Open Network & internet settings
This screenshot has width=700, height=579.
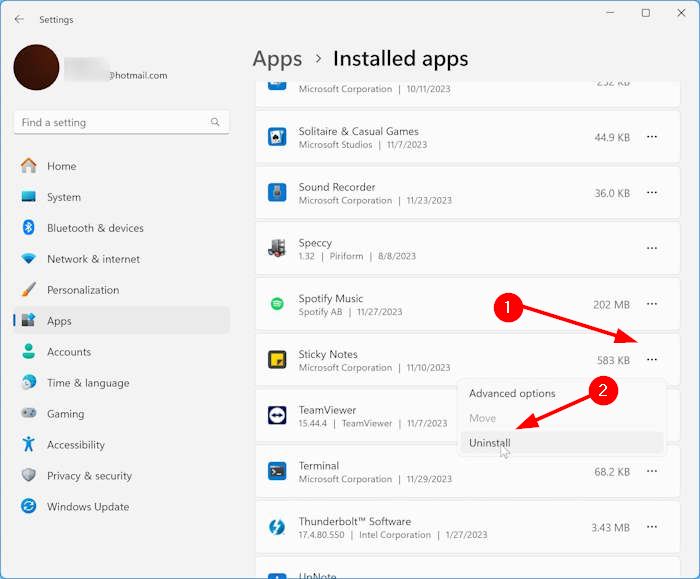(x=121, y=259)
